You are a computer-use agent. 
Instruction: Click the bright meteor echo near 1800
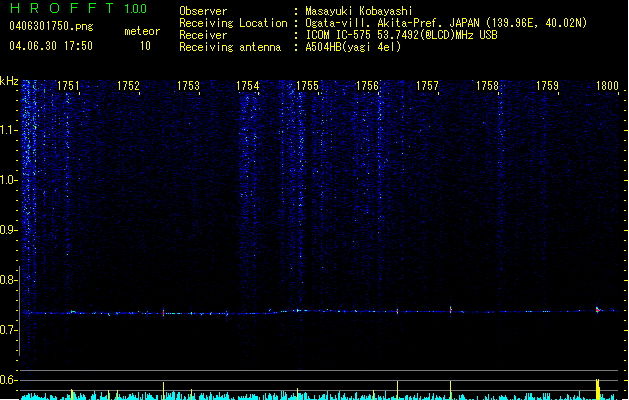click(x=598, y=310)
